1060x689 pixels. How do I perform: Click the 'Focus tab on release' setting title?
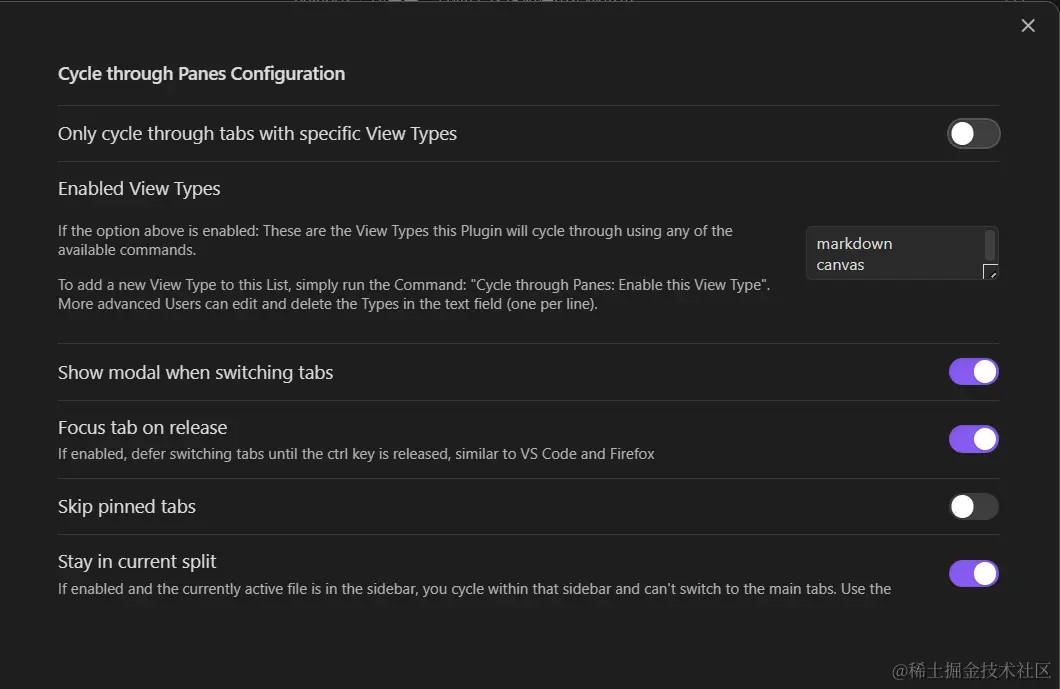click(142, 428)
